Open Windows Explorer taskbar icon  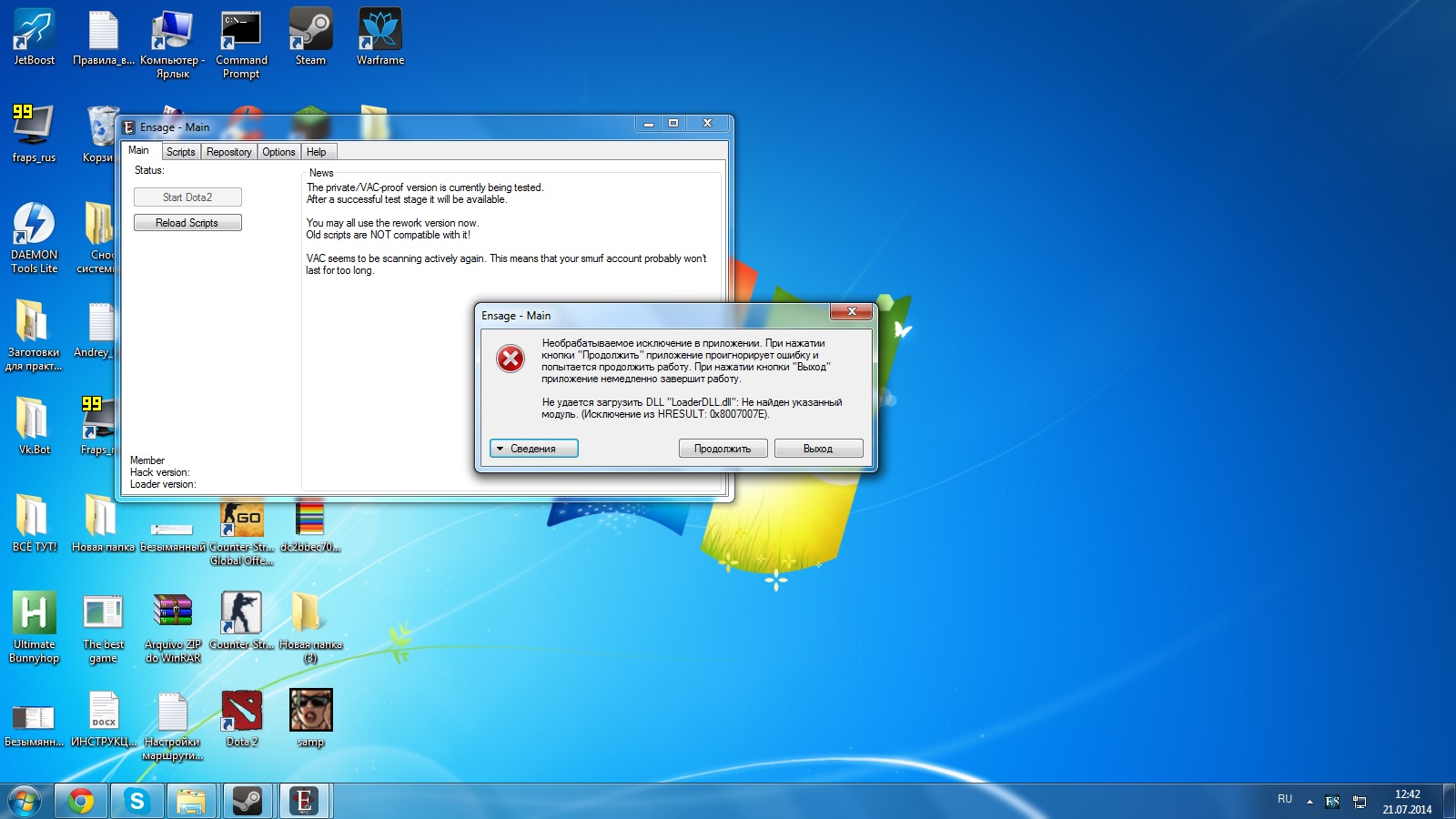tap(191, 801)
